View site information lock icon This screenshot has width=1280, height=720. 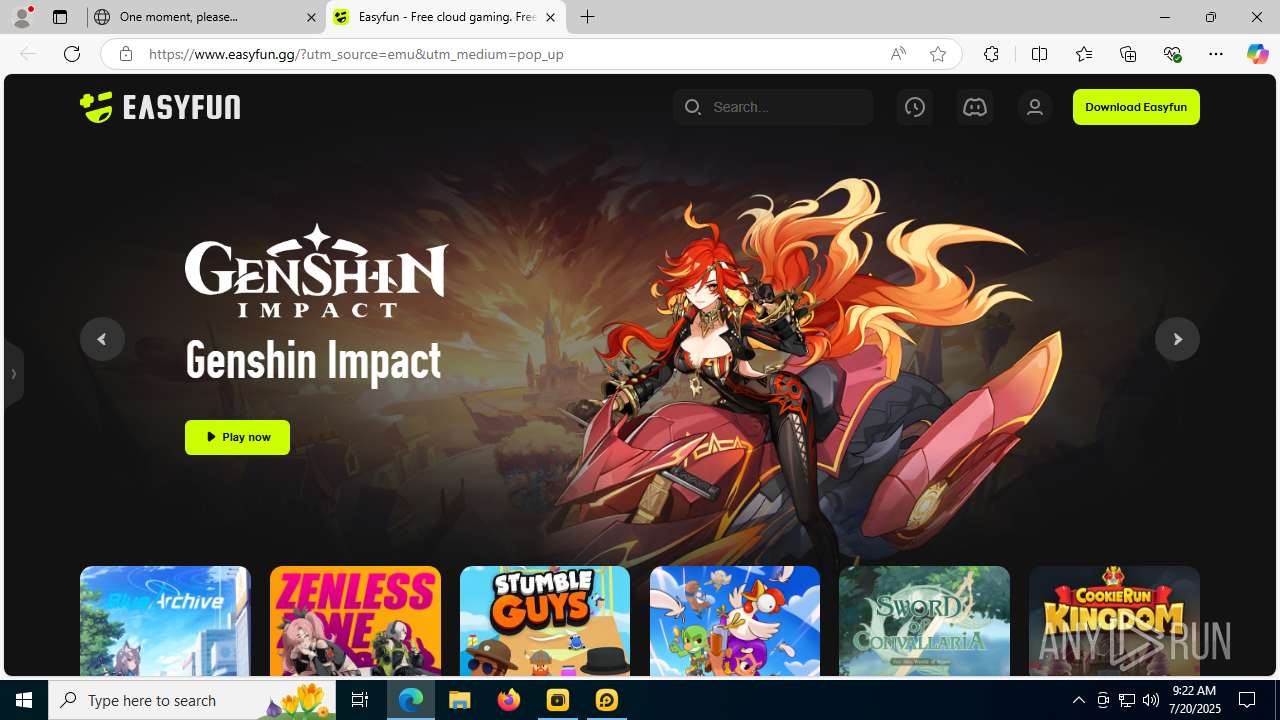tap(125, 54)
